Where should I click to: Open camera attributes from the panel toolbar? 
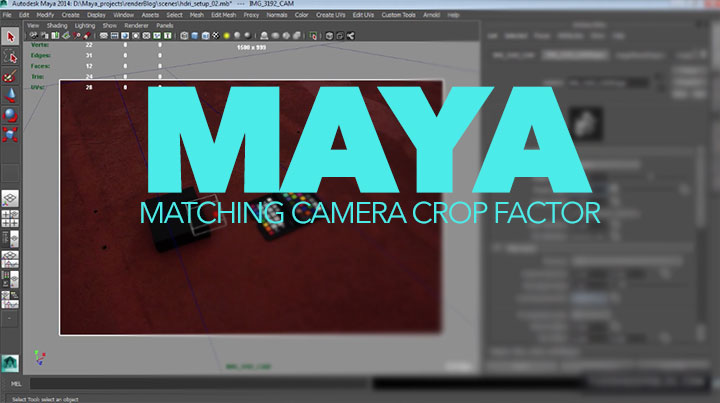pos(45,36)
